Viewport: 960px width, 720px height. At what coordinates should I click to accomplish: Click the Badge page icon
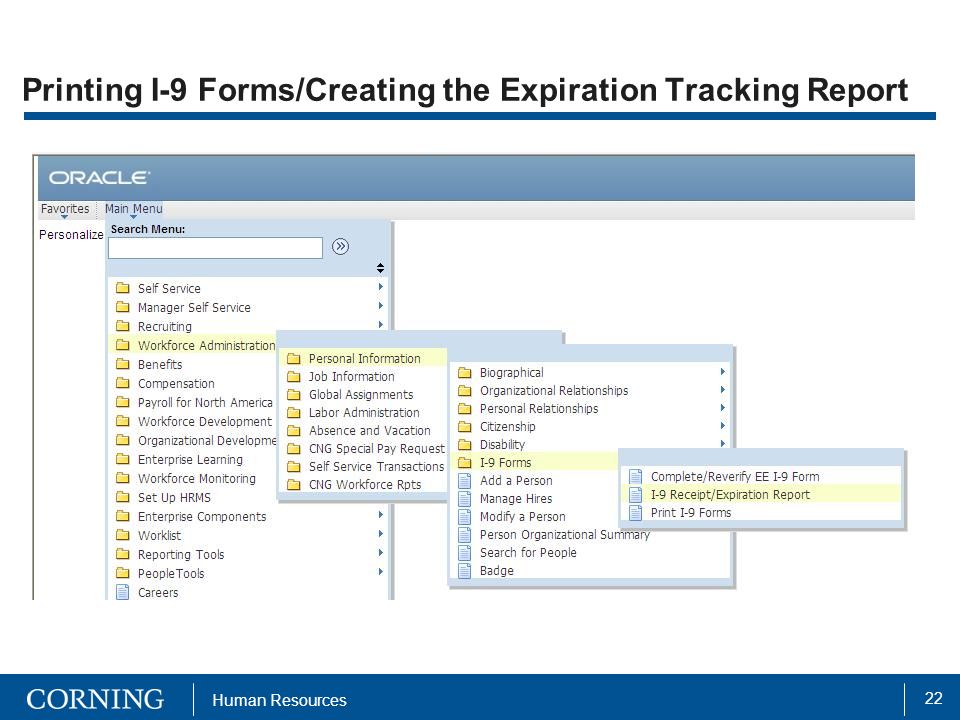pyautogui.click(x=465, y=571)
